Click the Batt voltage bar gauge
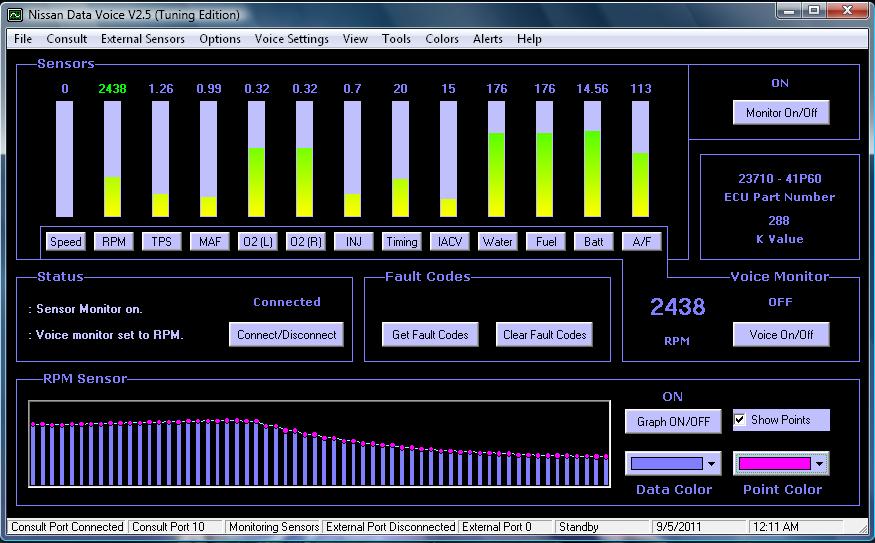The height and width of the screenshot is (543, 875). point(593,159)
